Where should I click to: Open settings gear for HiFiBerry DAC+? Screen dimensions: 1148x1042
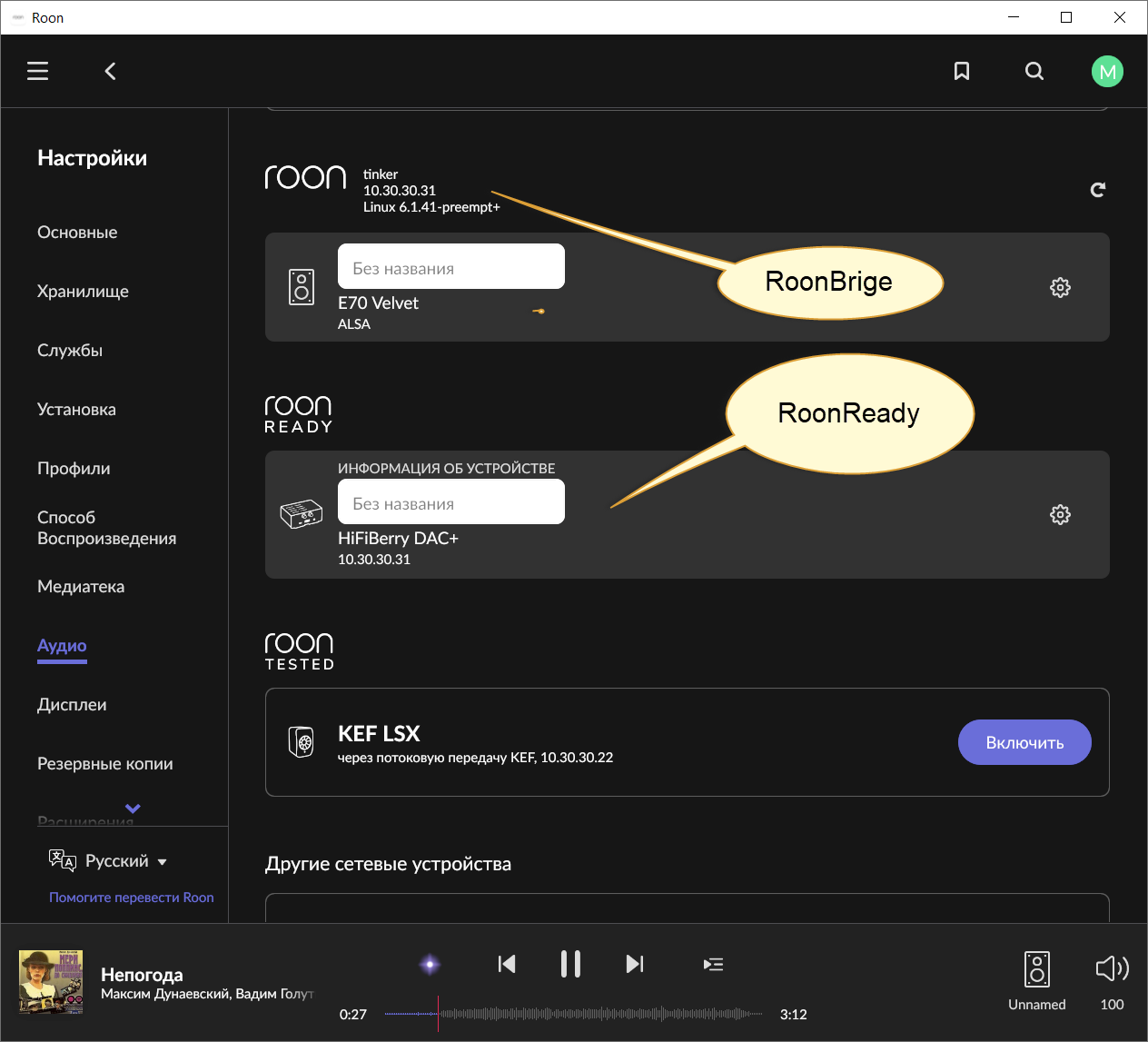[x=1060, y=514]
